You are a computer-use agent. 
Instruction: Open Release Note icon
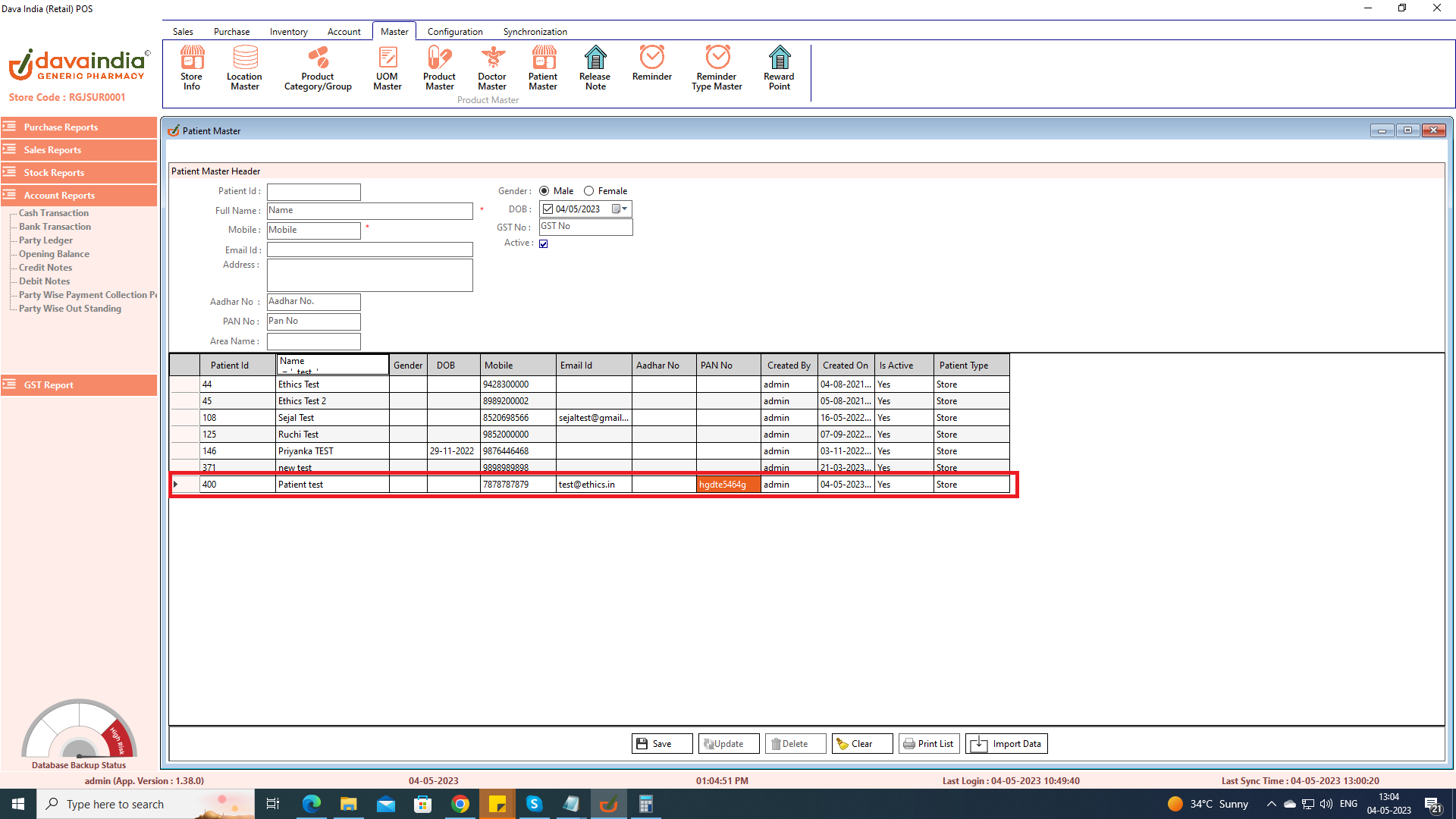pos(595,67)
